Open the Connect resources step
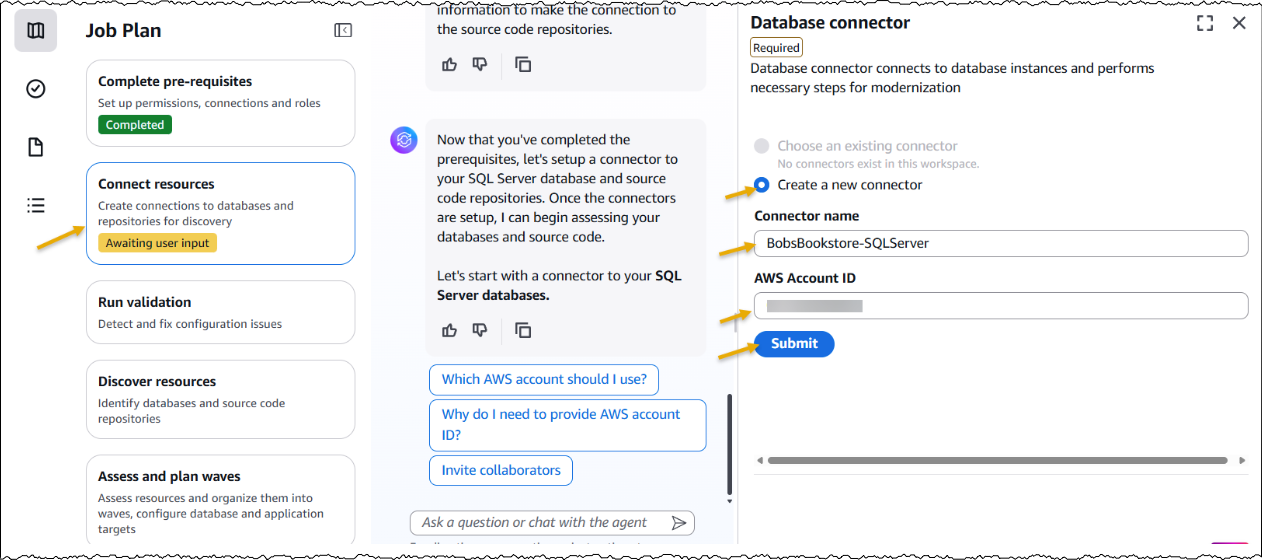1262x560 pixels. point(220,213)
